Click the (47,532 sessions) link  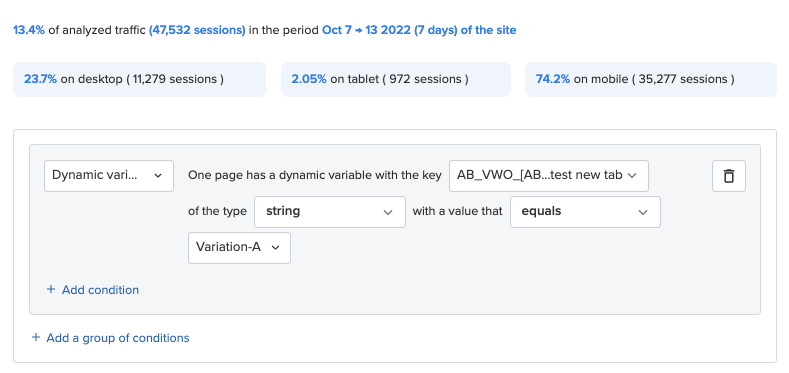pos(197,30)
